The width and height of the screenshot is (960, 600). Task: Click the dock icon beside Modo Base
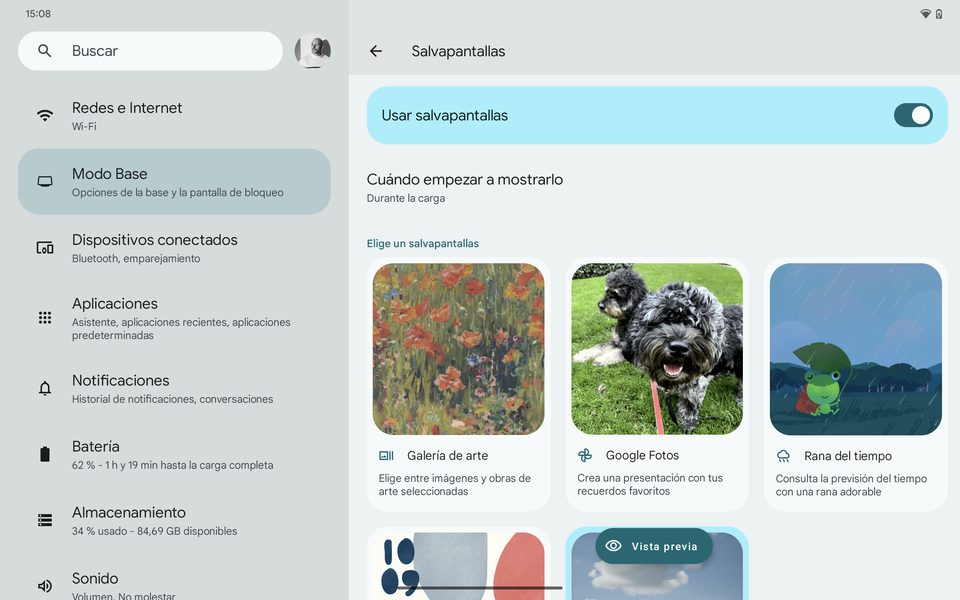pyautogui.click(x=45, y=181)
